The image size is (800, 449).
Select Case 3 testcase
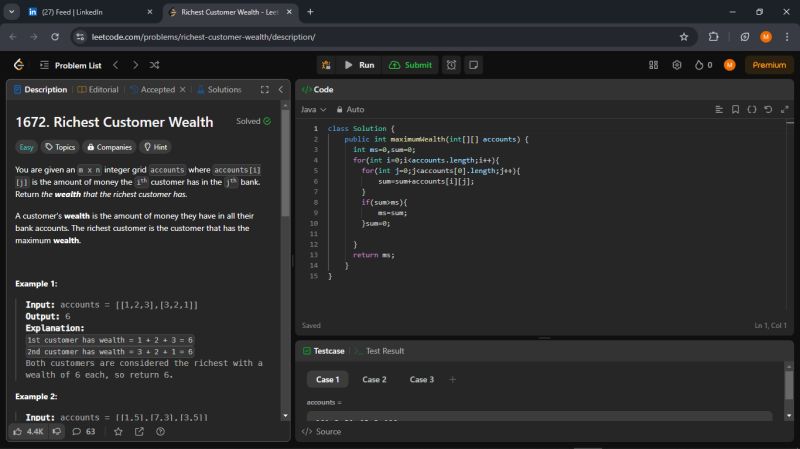pos(421,380)
